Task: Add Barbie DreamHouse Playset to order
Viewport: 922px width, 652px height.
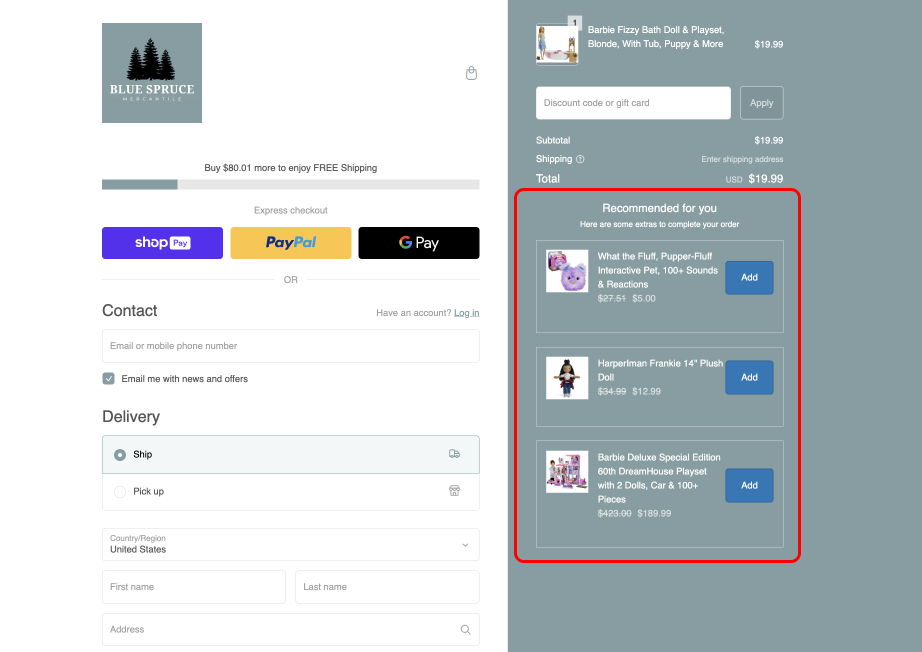Action: [x=749, y=486]
